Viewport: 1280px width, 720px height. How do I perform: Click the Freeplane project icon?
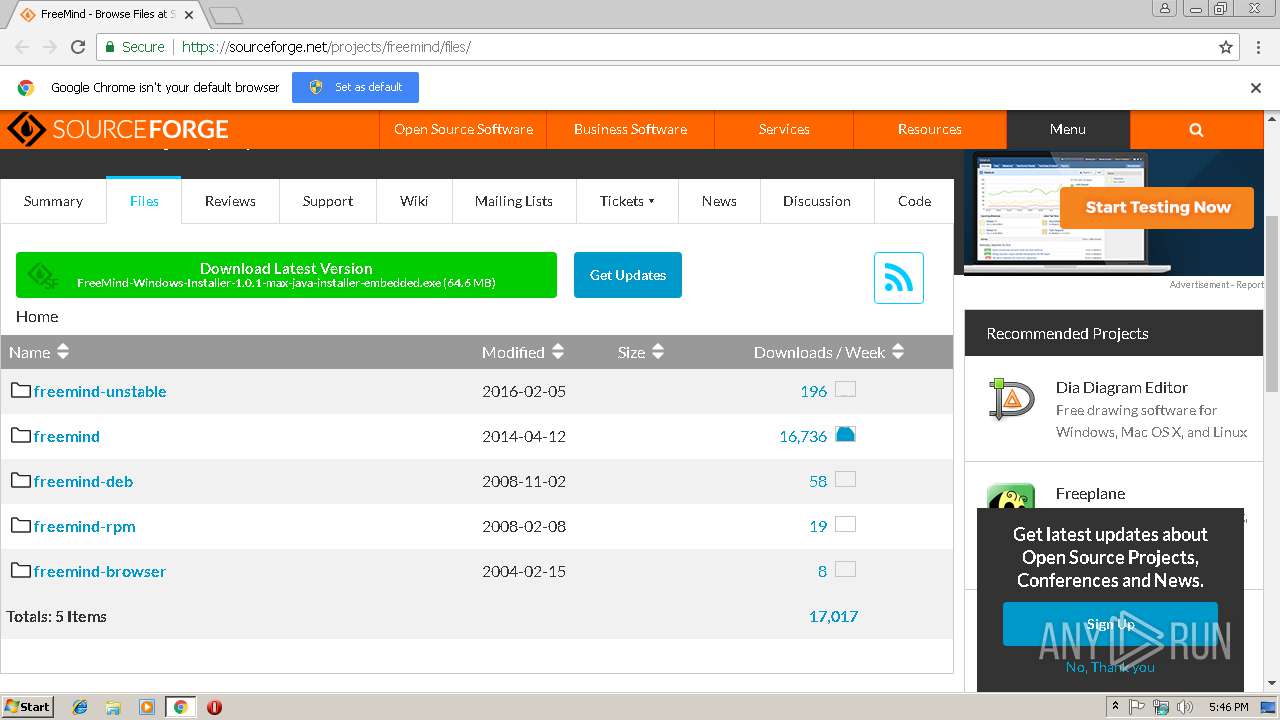tap(1011, 497)
